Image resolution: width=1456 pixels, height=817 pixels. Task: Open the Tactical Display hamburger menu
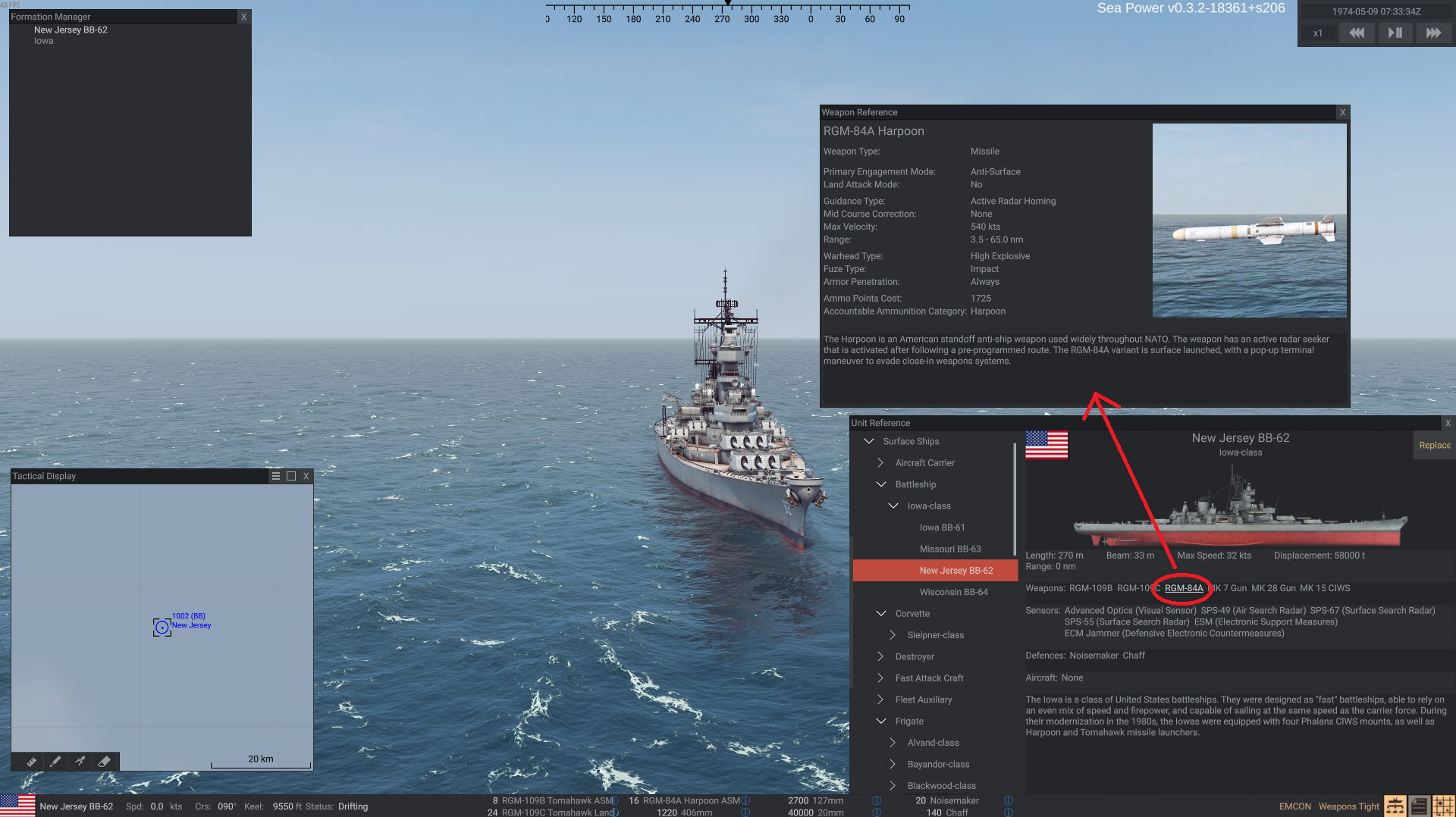(x=276, y=476)
